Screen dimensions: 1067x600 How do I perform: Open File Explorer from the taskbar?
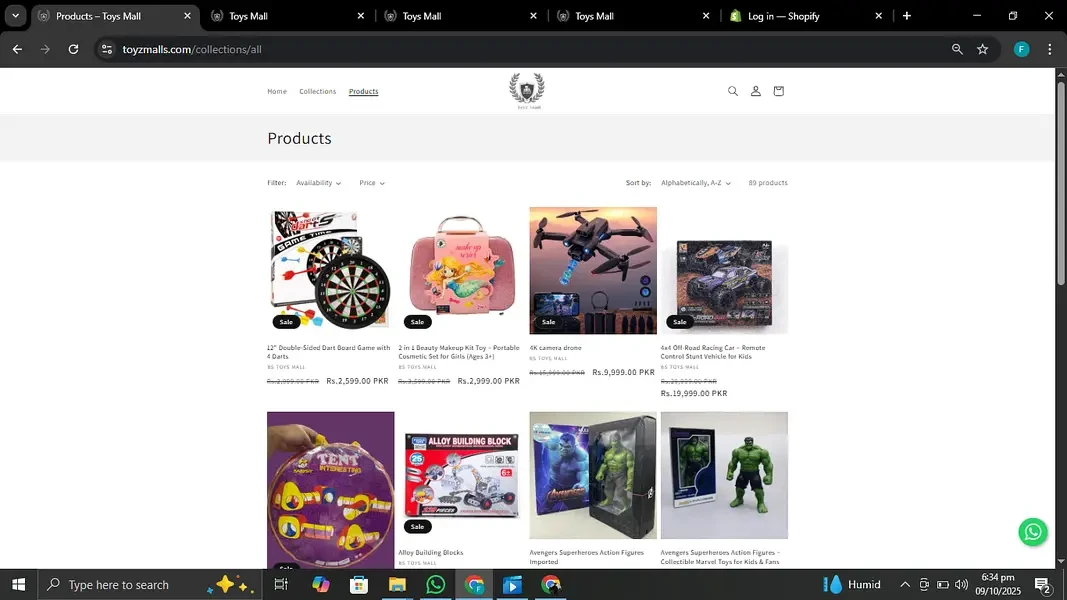(397, 585)
